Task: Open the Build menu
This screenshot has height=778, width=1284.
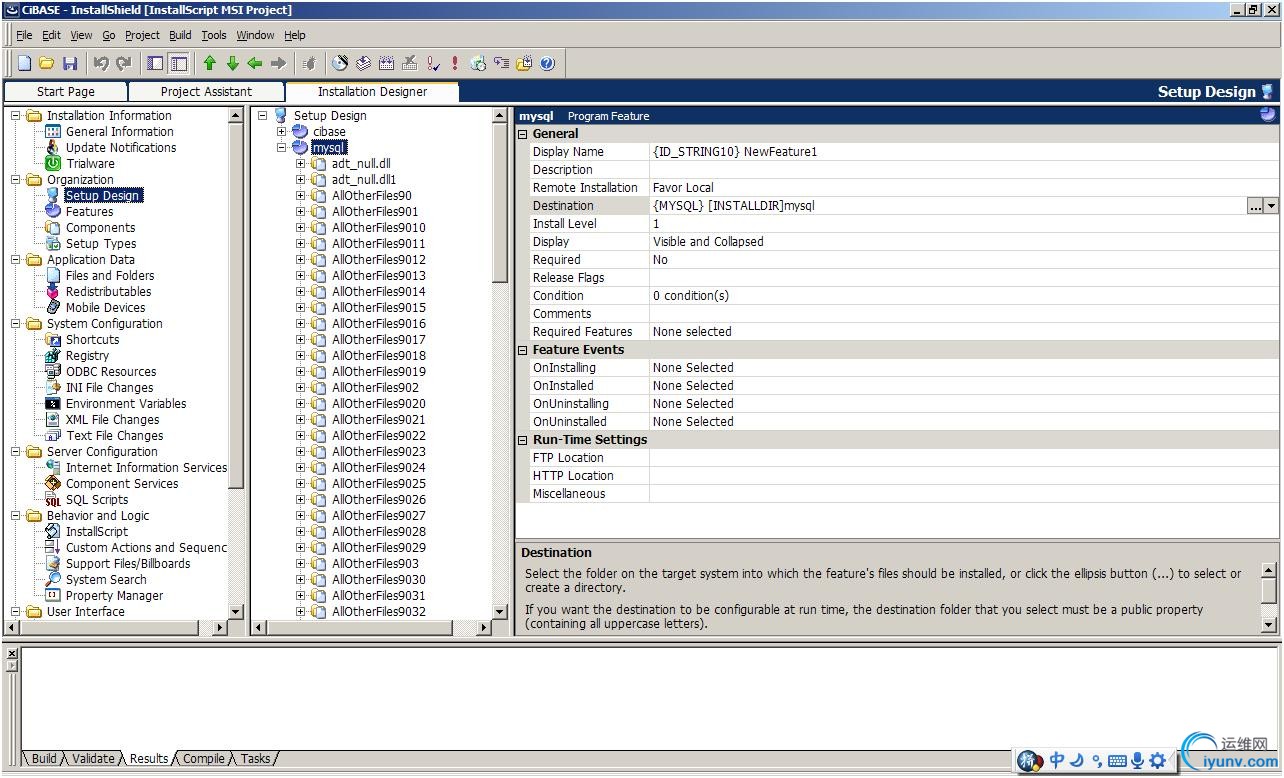Action: (x=180, y=35)
